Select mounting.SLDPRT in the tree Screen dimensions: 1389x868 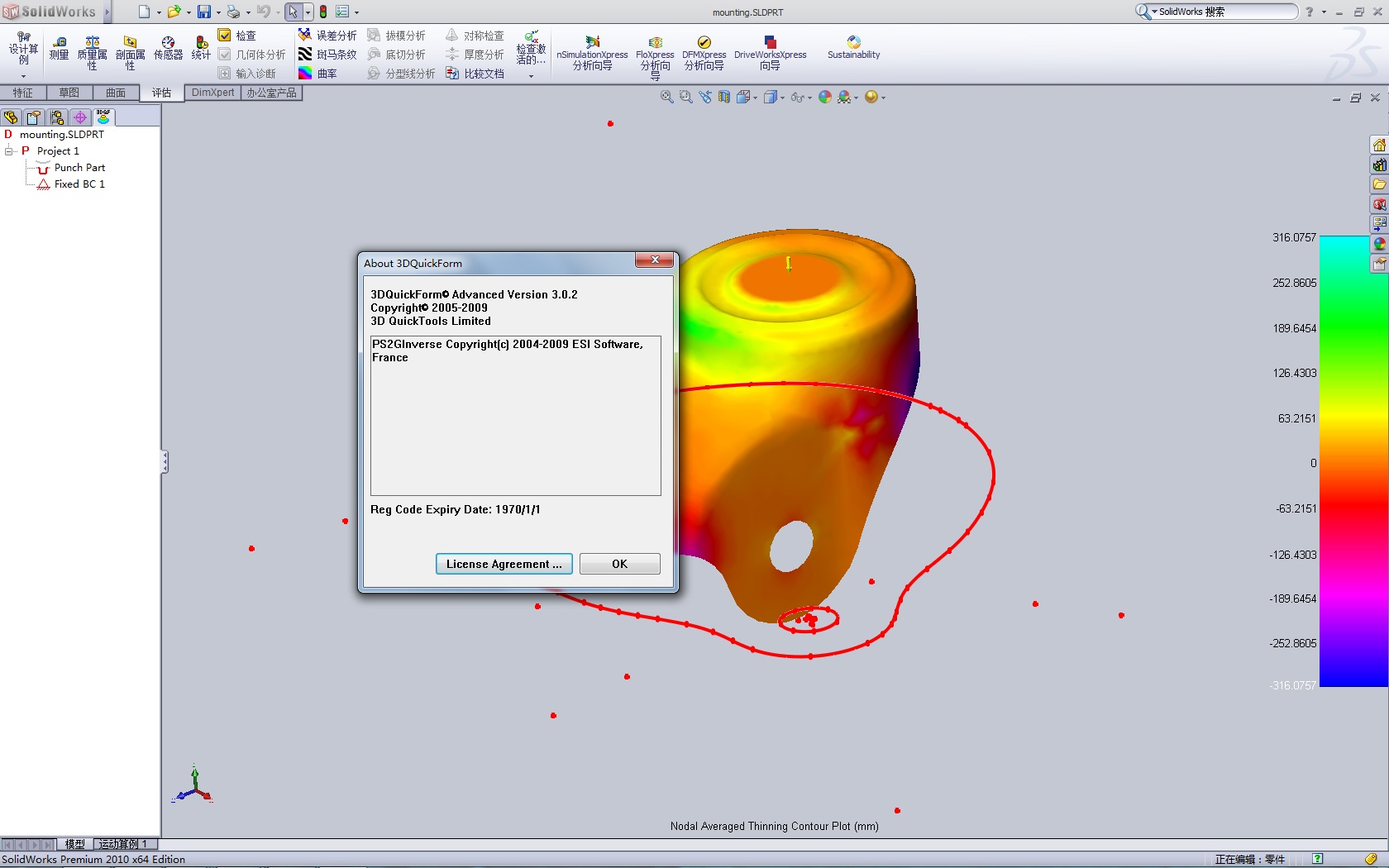(x=62, y=135)
